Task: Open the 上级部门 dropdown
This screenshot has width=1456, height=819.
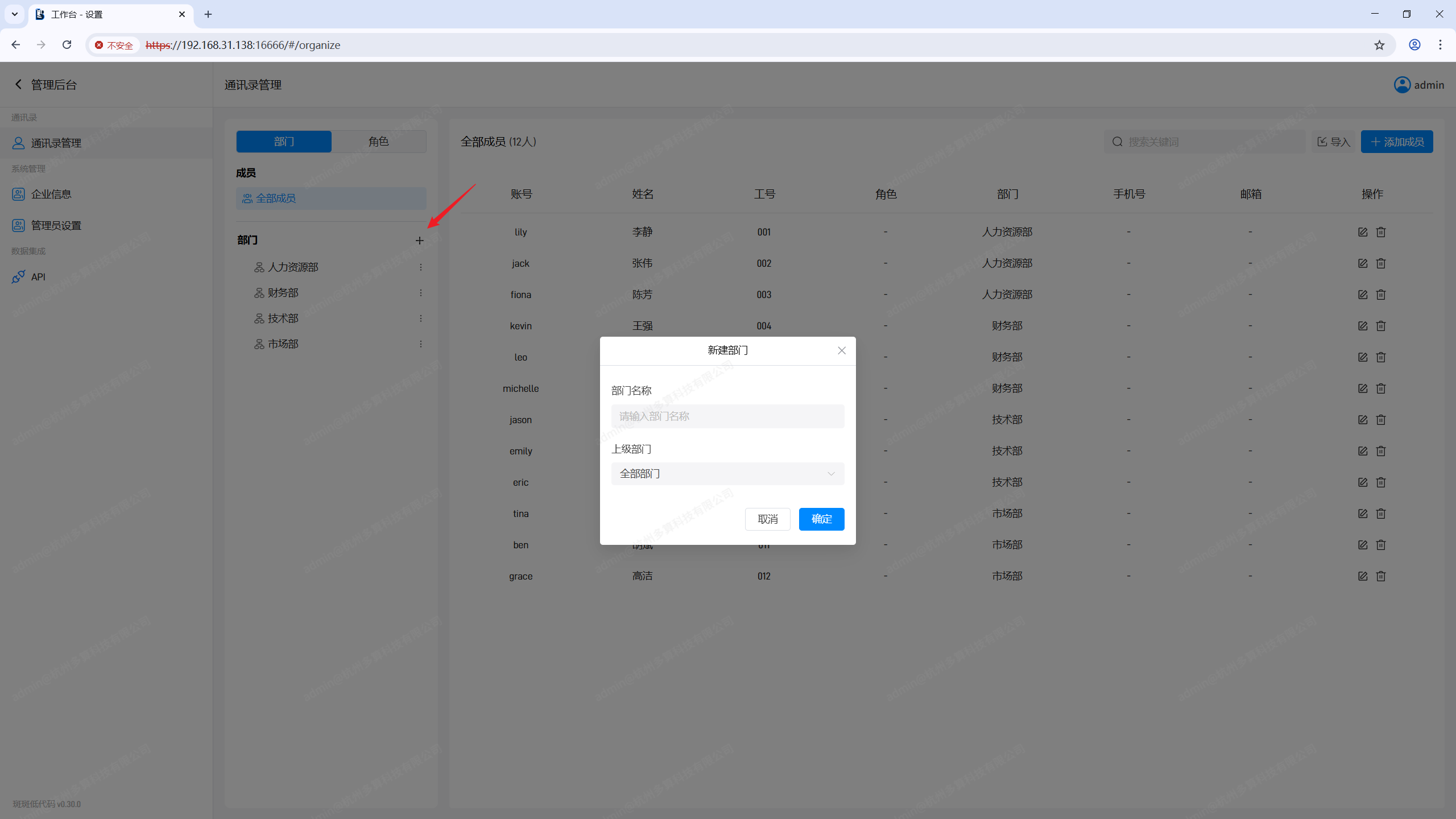Action: point(727,474)
